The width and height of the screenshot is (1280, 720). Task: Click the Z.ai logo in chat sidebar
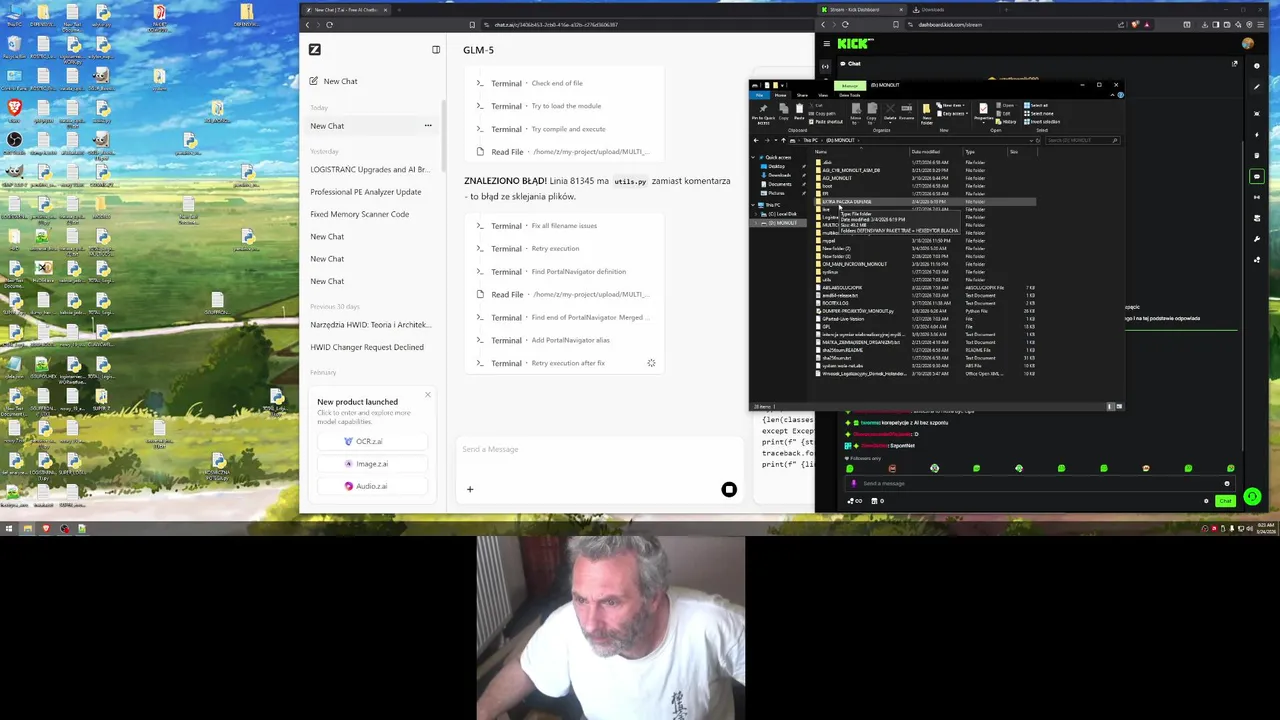(315, 49)
